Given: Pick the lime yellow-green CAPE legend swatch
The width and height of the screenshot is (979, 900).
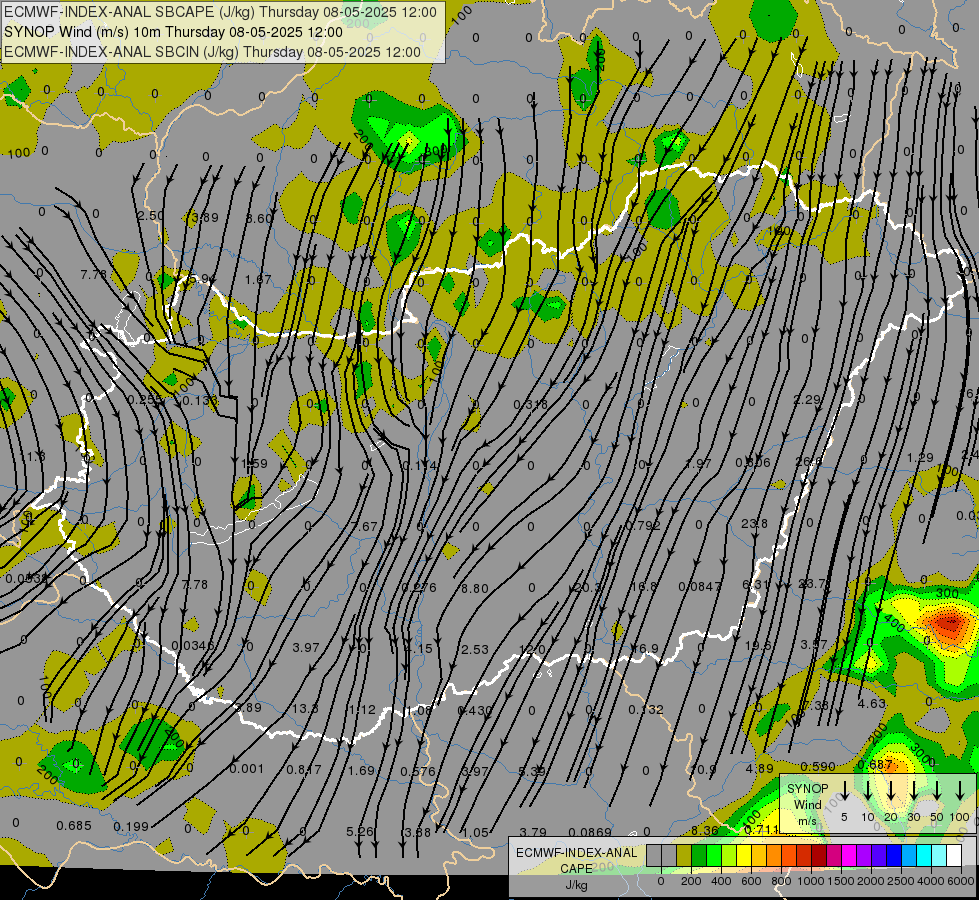Looking at the screenshot, I should (x=729, y=855).
